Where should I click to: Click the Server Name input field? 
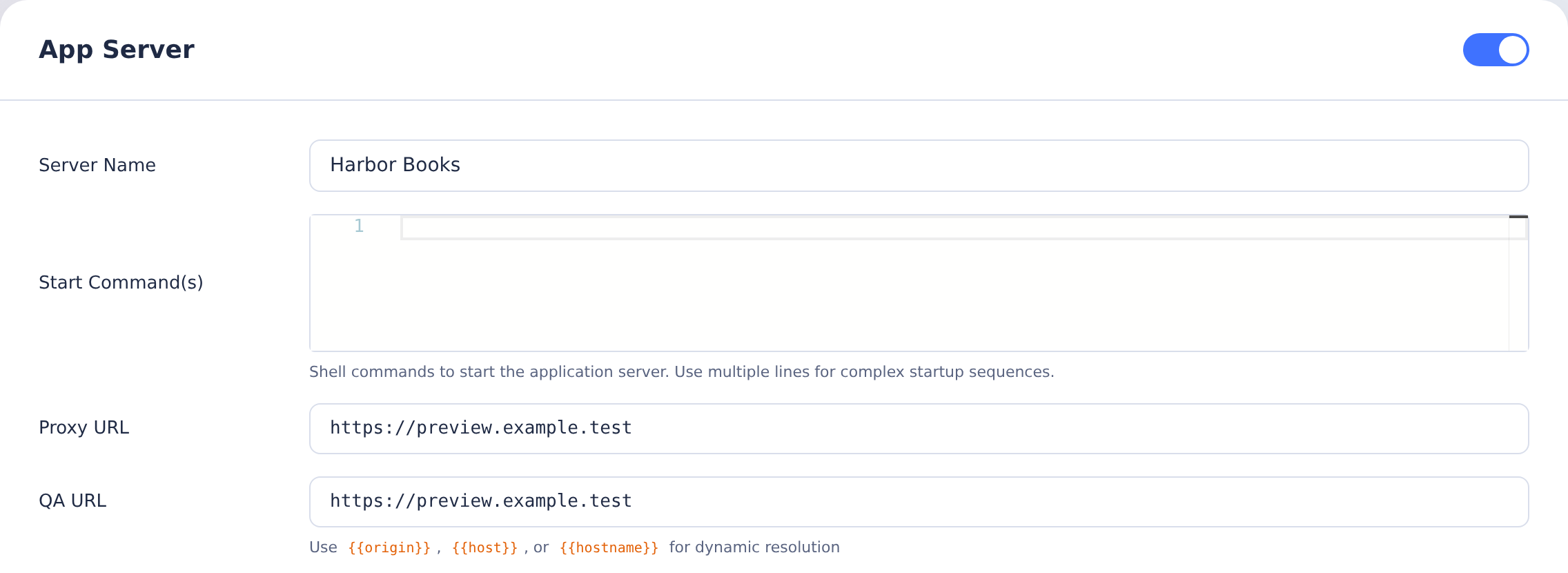[919, 166]
